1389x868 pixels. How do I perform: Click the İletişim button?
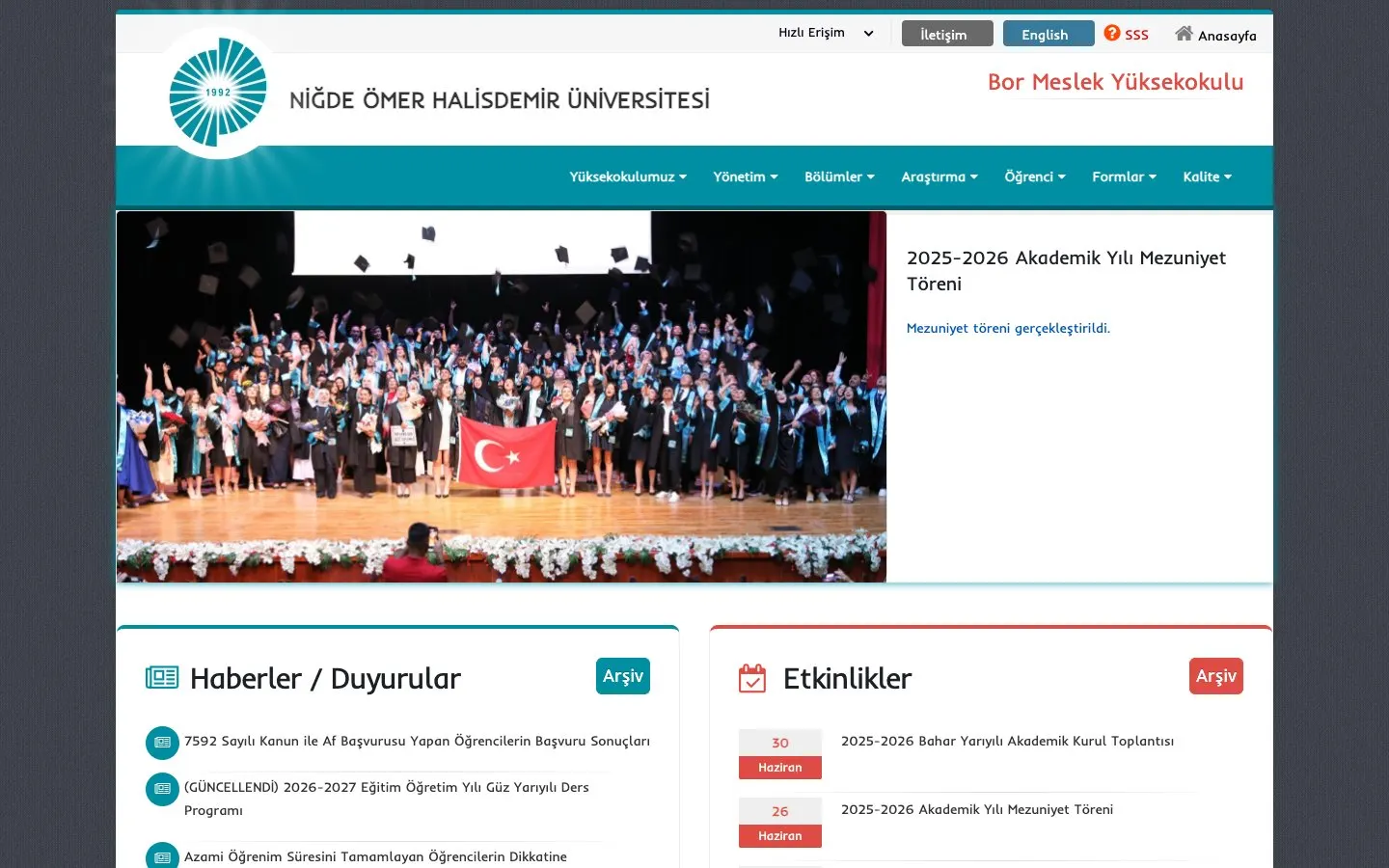(x=947, y=34)
